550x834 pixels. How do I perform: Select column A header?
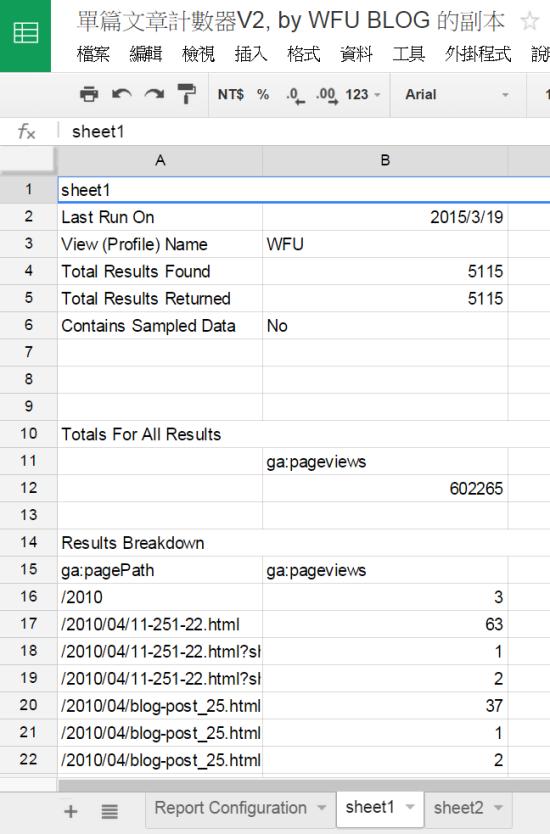160,161
